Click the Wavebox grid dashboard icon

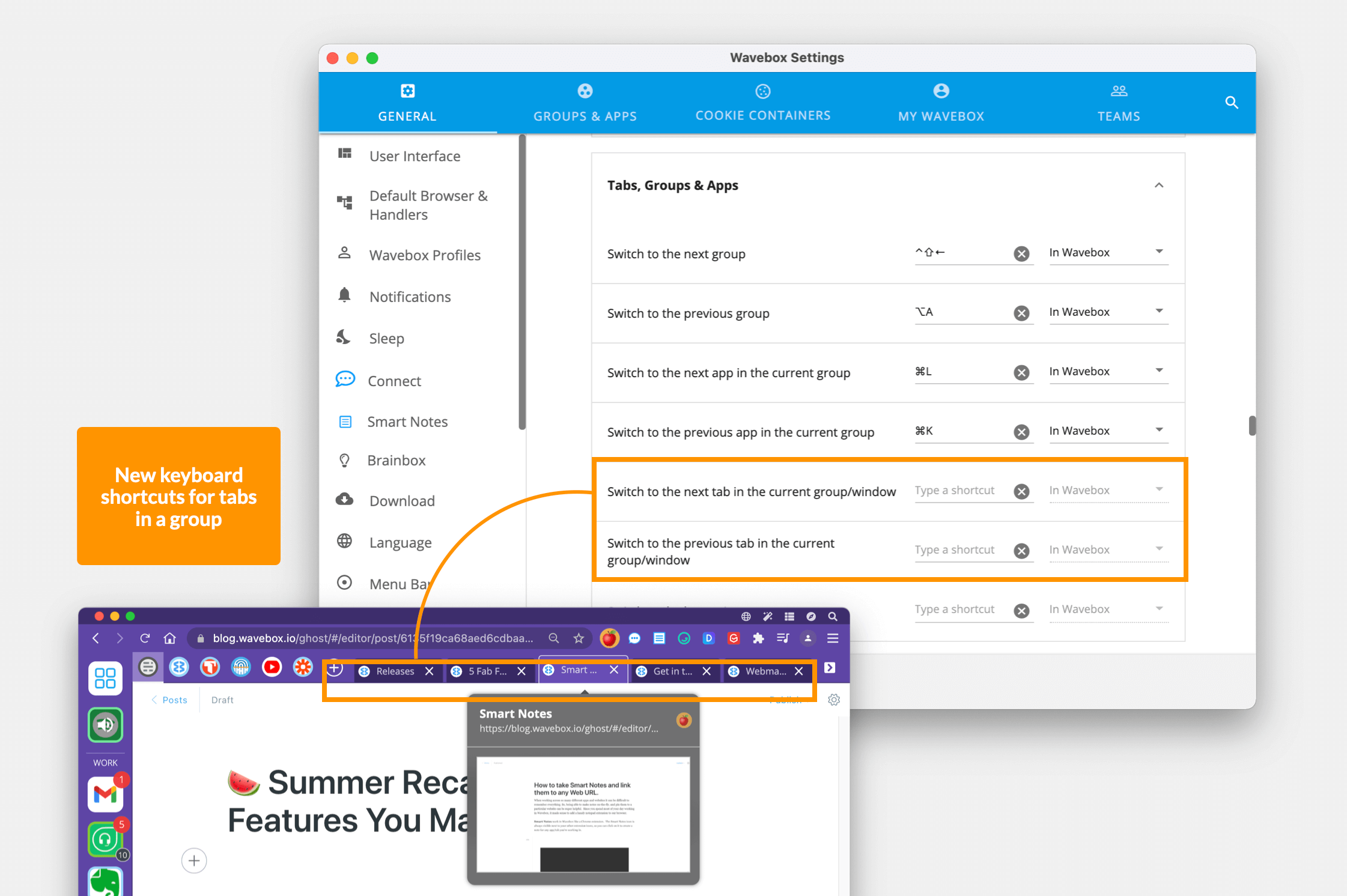coord(105,678)
